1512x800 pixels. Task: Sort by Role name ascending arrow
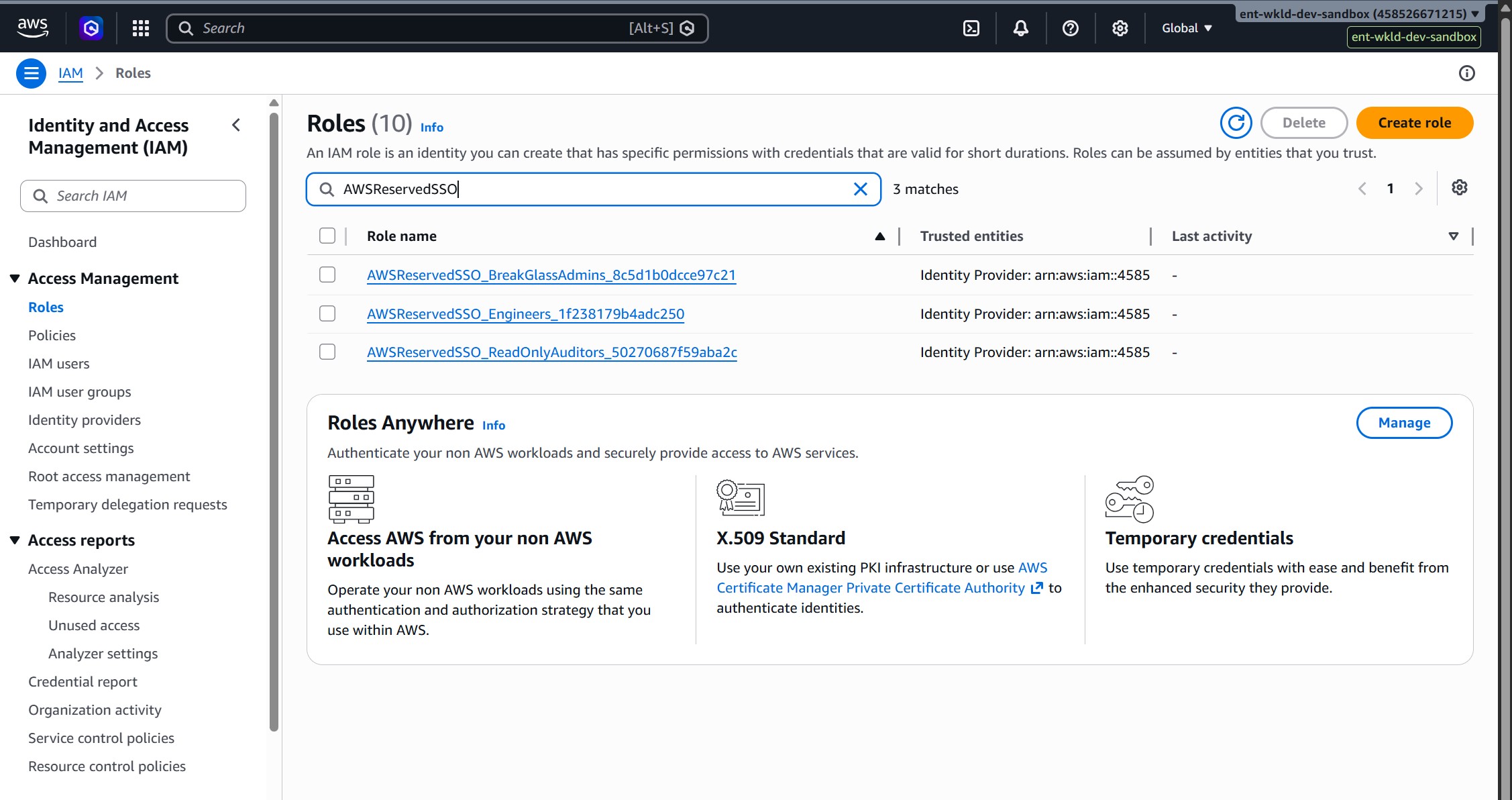coord(879,236)
